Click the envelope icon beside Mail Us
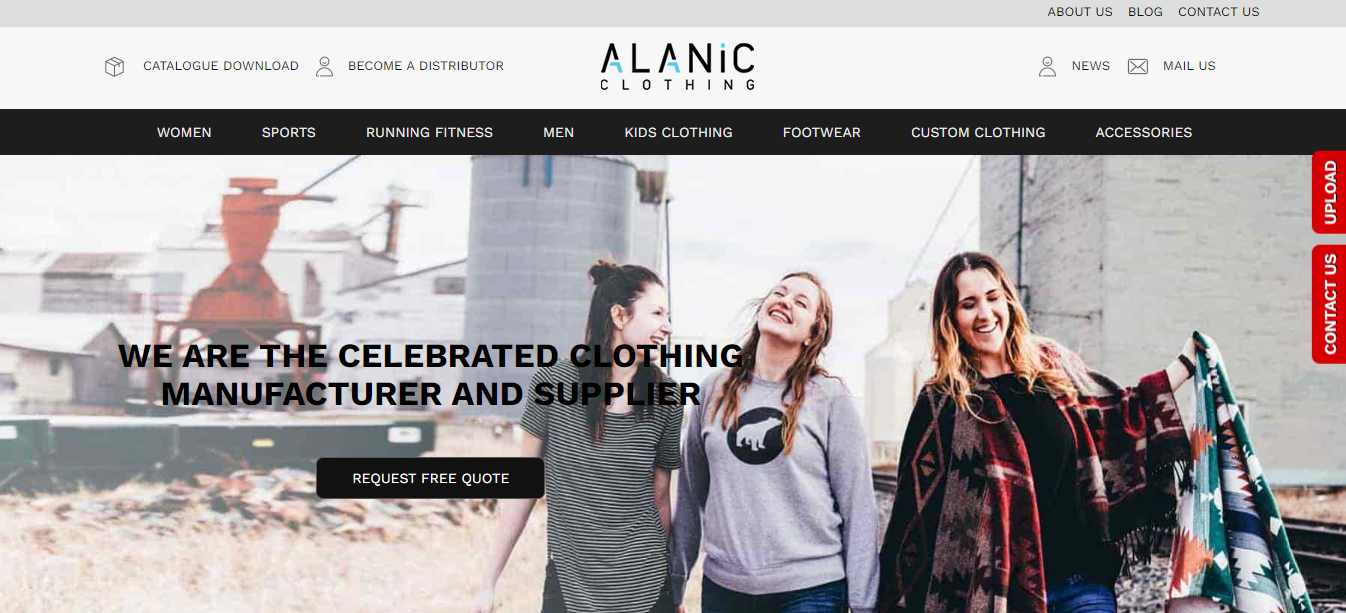The width and height of the screenshot is (1346, 613). tap(1138, 67)
